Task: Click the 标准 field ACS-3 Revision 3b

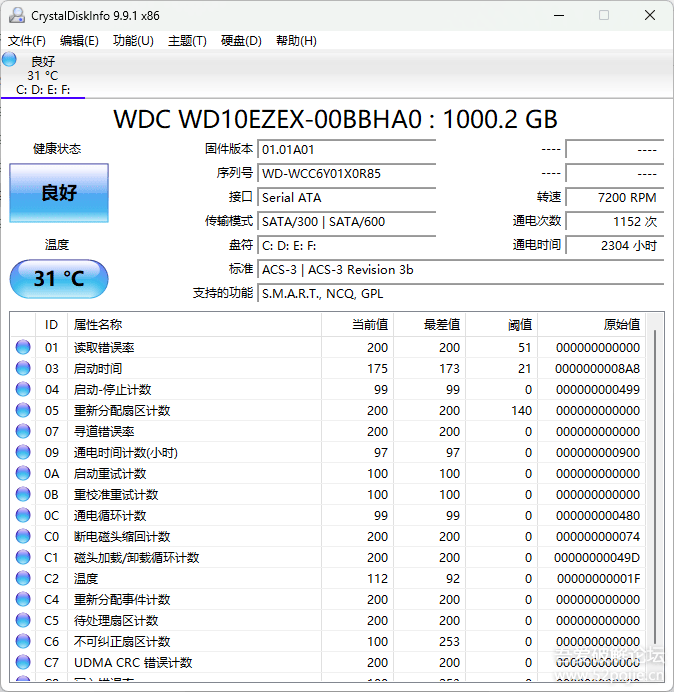Action: (x=460, y=270)
